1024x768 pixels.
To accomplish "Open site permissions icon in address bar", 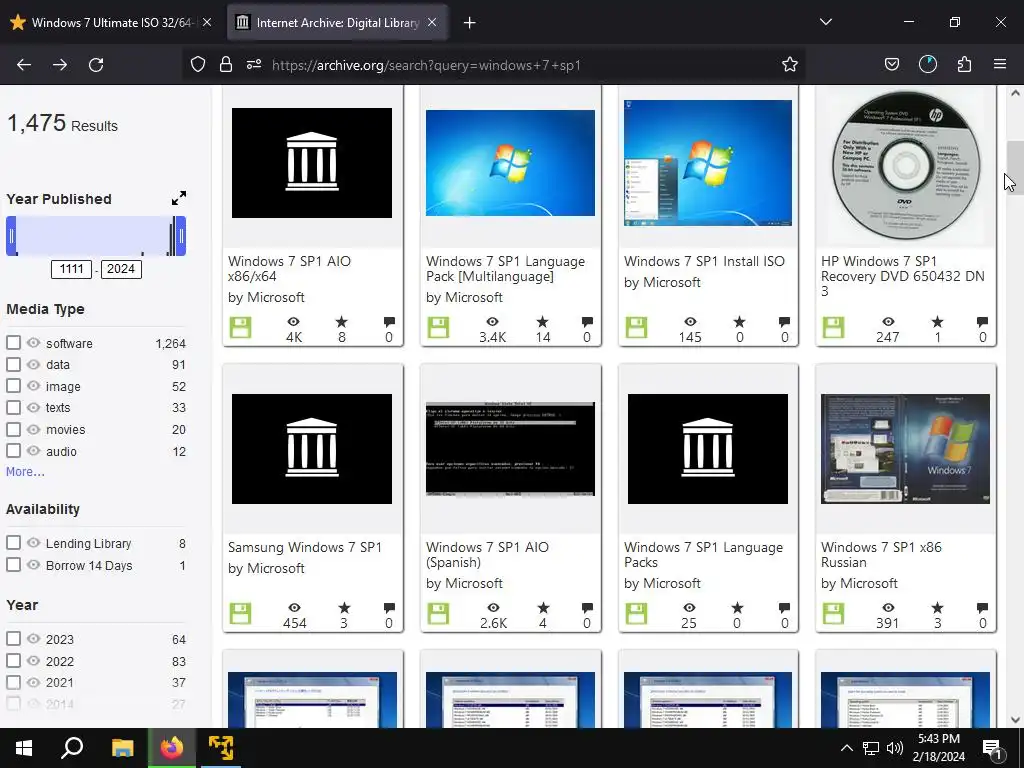I will (x=254, y=64).
